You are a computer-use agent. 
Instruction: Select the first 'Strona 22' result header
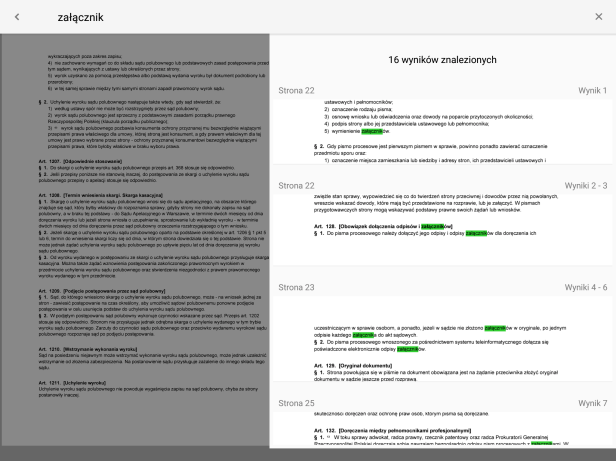296,91
